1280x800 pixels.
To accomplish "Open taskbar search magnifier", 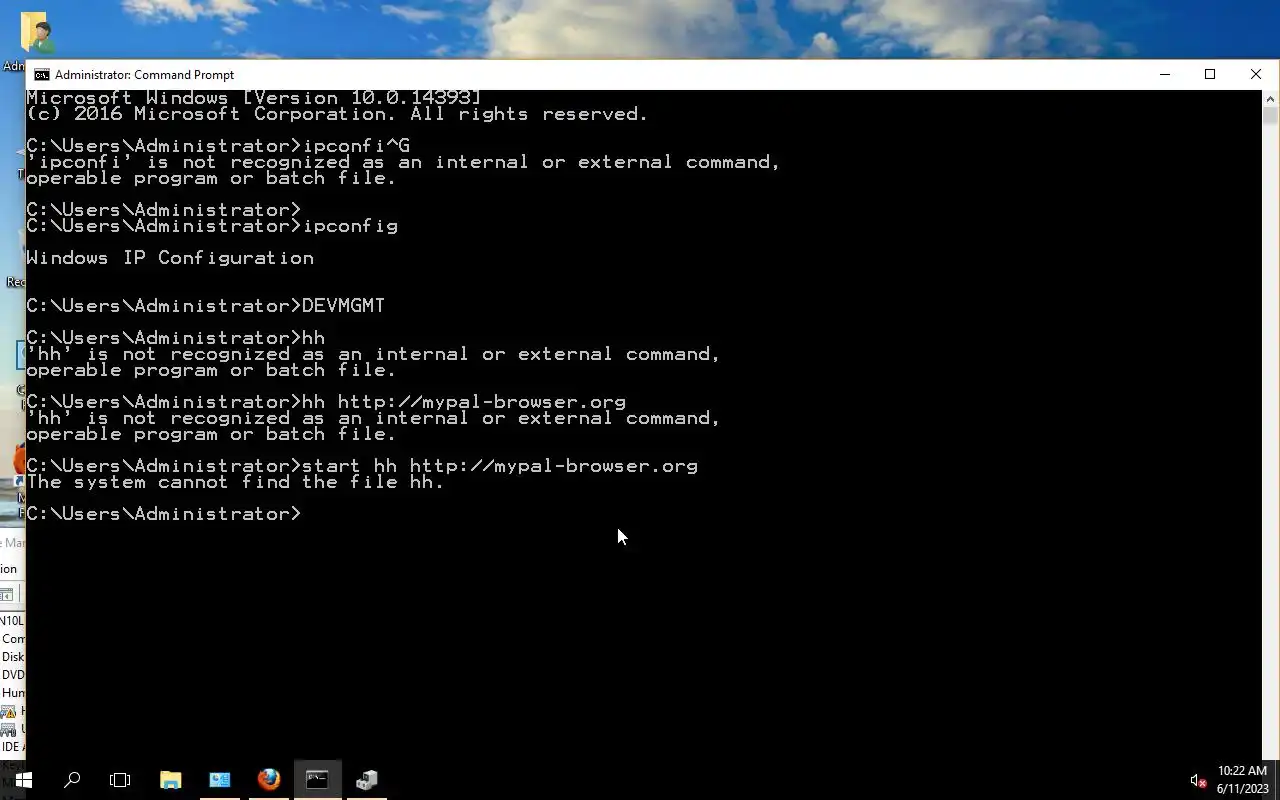I will [x=72, y=780].
